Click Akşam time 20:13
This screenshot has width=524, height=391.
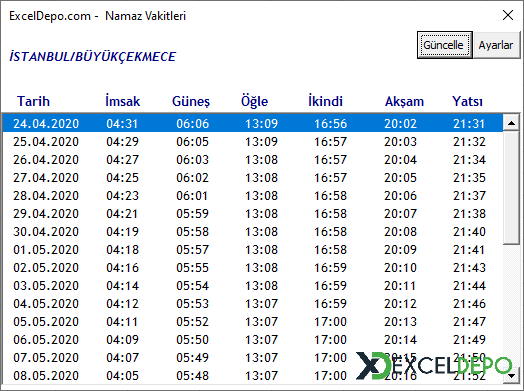click(400, 322)
